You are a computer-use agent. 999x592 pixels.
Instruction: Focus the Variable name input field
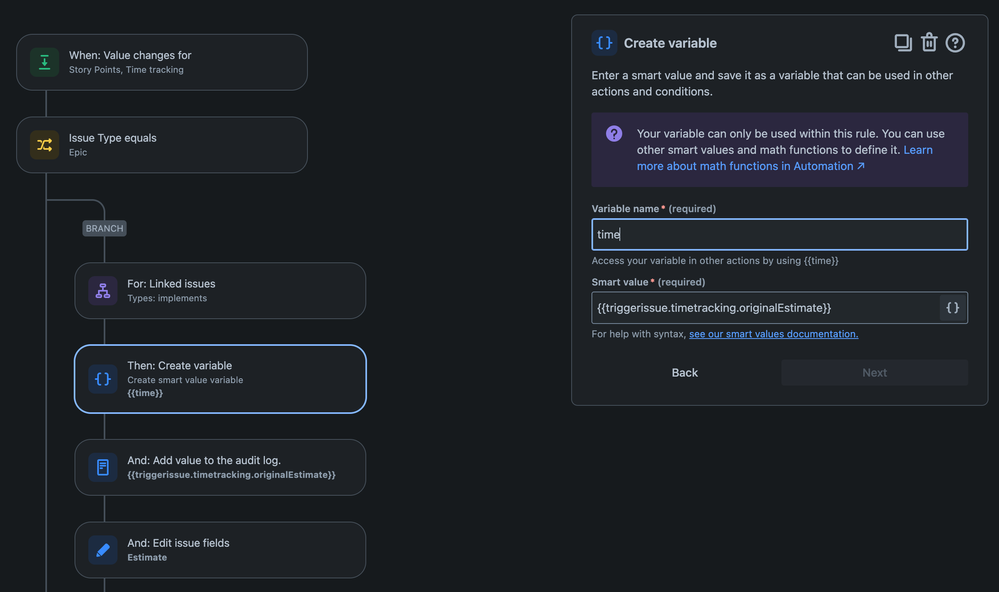779,234
